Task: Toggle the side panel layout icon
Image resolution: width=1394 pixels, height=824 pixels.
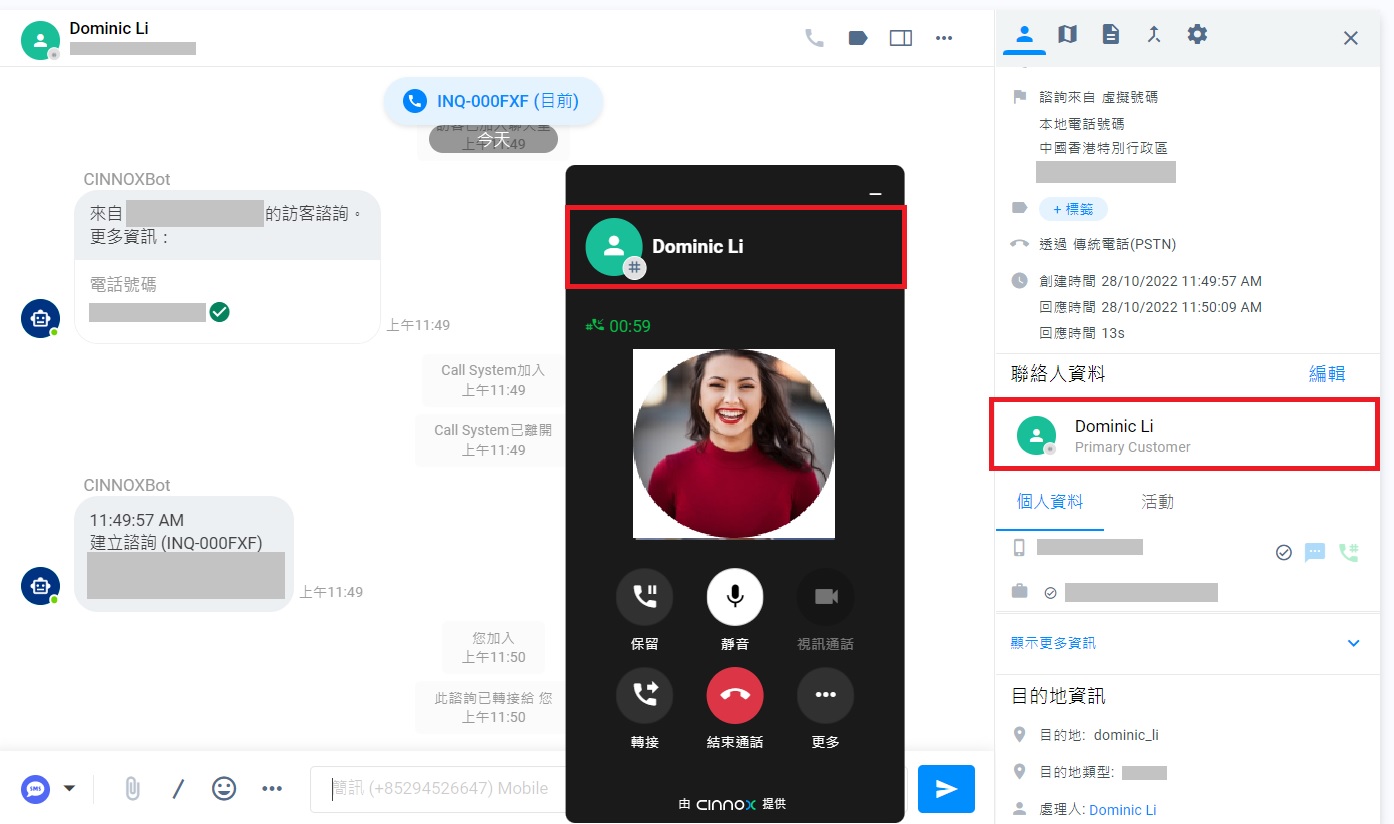Action: (901, 38)
